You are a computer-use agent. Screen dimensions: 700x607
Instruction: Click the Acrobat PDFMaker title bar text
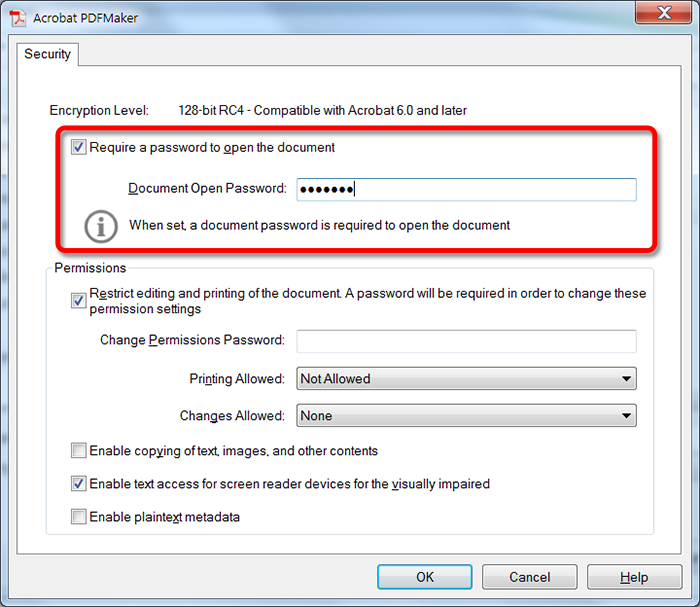pyautogui.click(x=88, y=18)
